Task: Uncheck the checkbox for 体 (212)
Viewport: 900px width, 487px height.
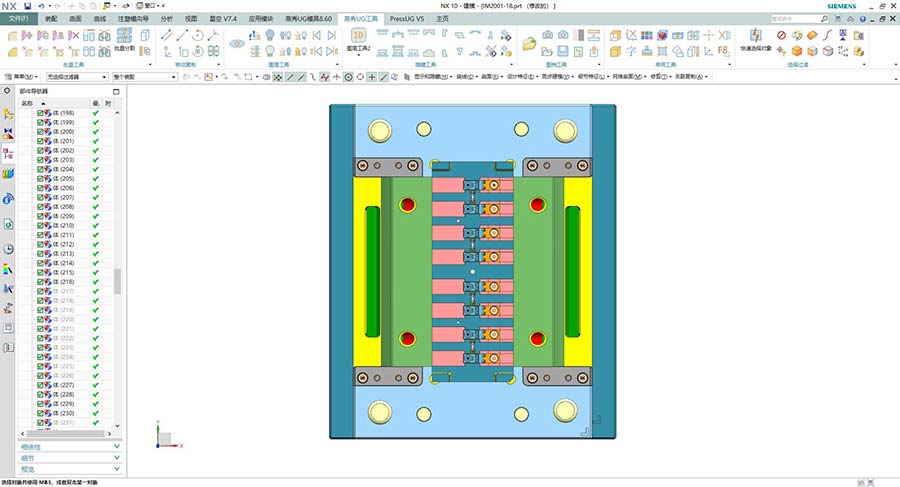Action: click(x=40, y=245)
